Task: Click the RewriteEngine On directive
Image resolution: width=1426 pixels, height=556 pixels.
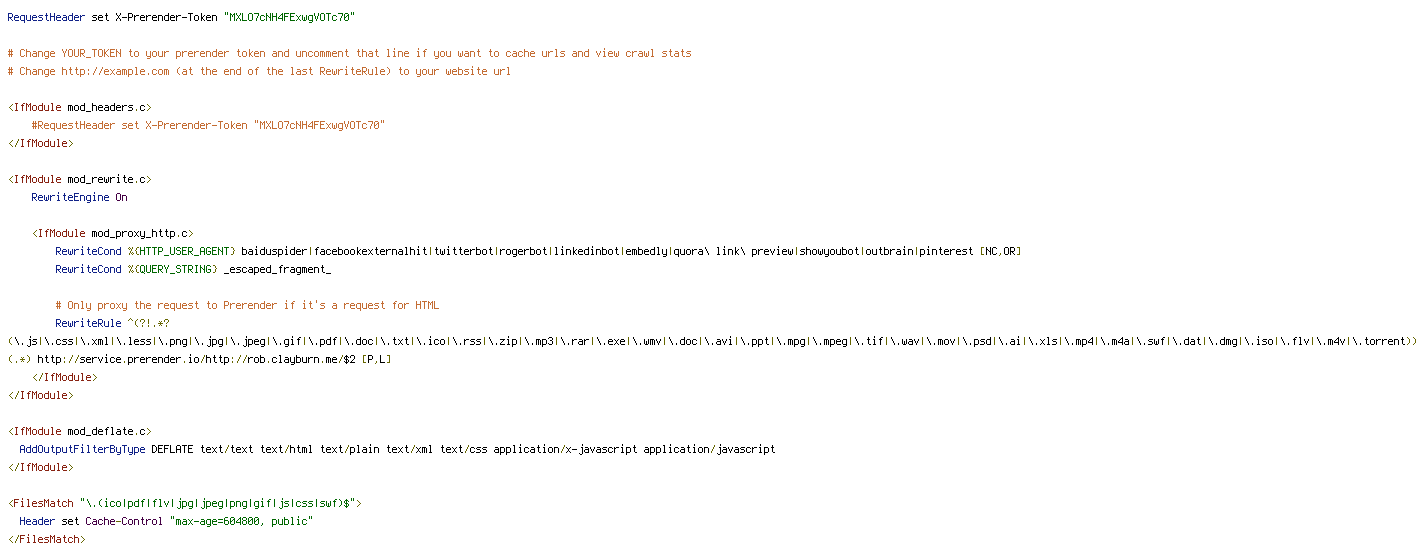Action: [79, 197]
